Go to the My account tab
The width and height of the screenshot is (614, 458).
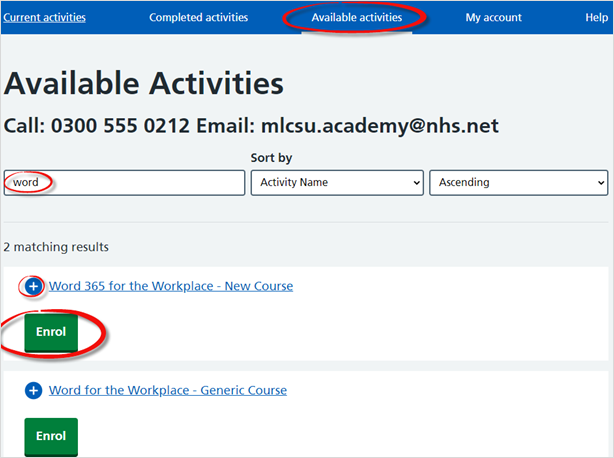493,17
